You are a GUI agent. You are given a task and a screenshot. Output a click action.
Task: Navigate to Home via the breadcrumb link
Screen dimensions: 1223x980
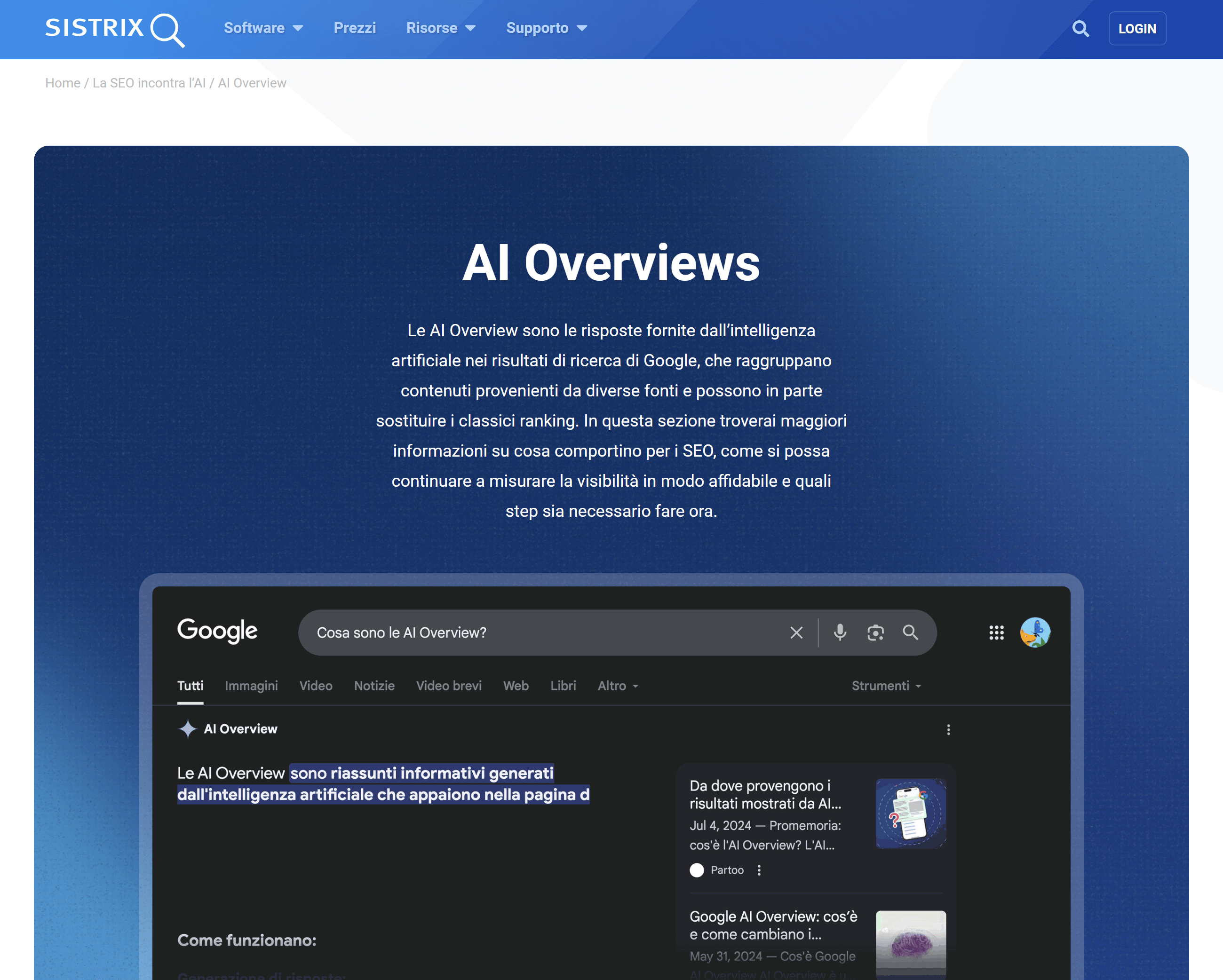[x=63, y=82]
